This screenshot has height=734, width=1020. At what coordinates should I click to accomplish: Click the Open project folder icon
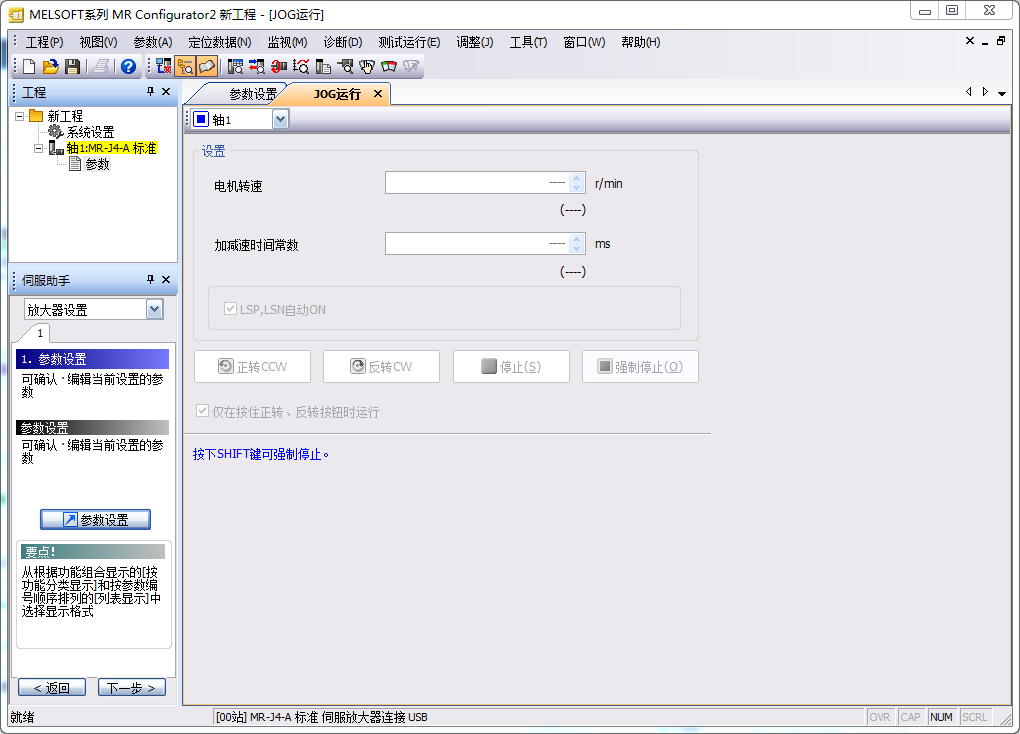coord(50,67)
